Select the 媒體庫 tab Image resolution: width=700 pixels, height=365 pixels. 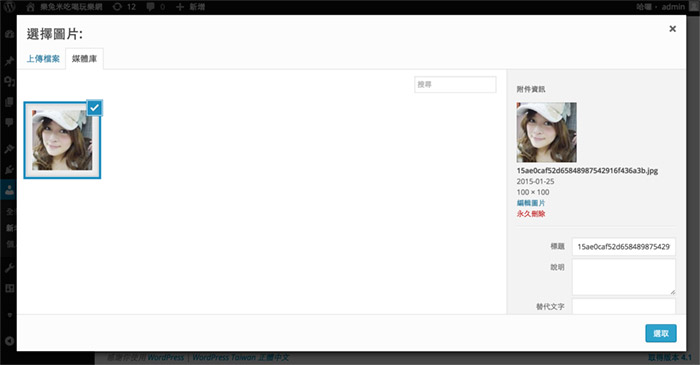pos(84,59)
